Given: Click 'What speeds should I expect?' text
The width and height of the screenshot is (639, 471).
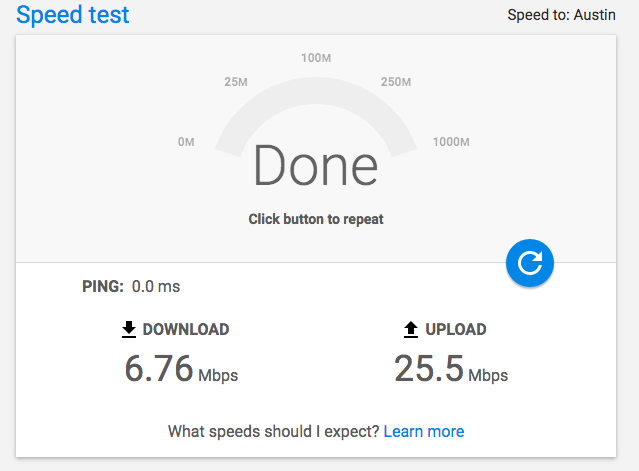Looking at the screenshot, I should pos(273,431).
